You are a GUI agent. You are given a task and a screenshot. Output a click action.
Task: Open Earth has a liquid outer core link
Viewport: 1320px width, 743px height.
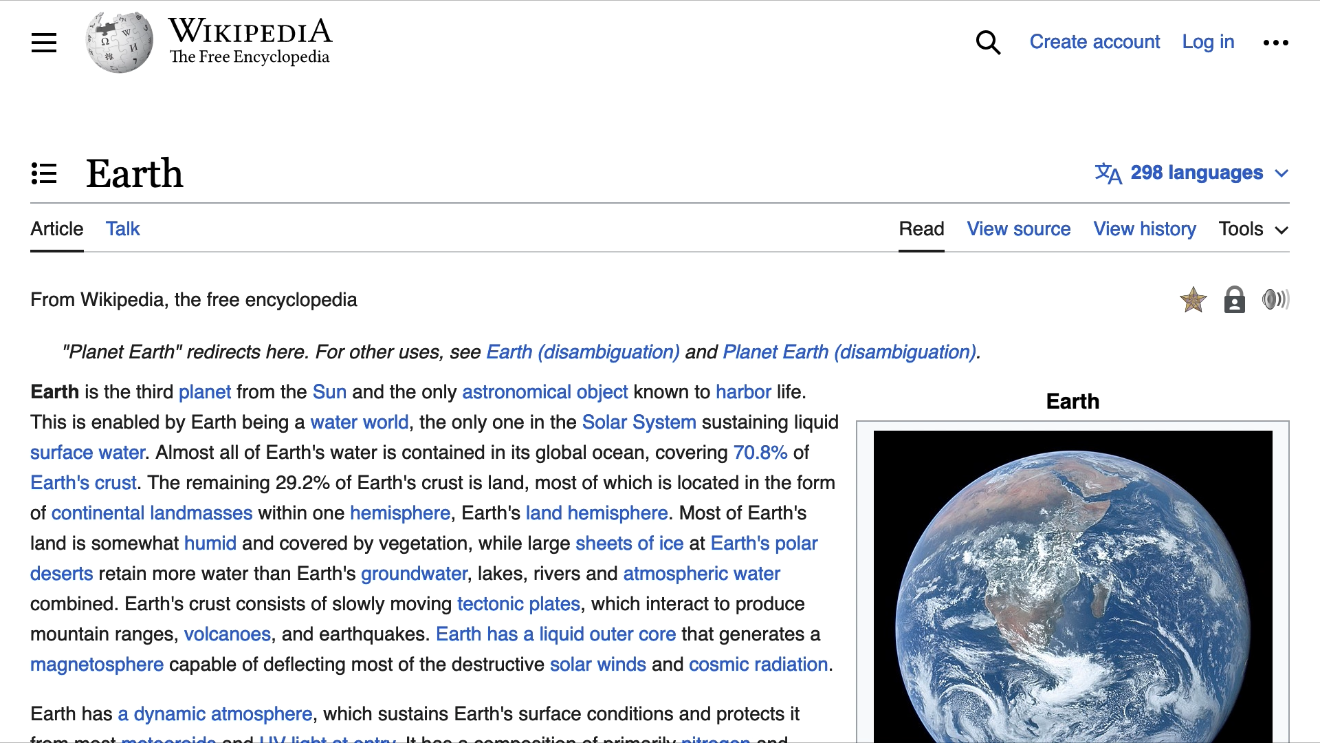556,634
